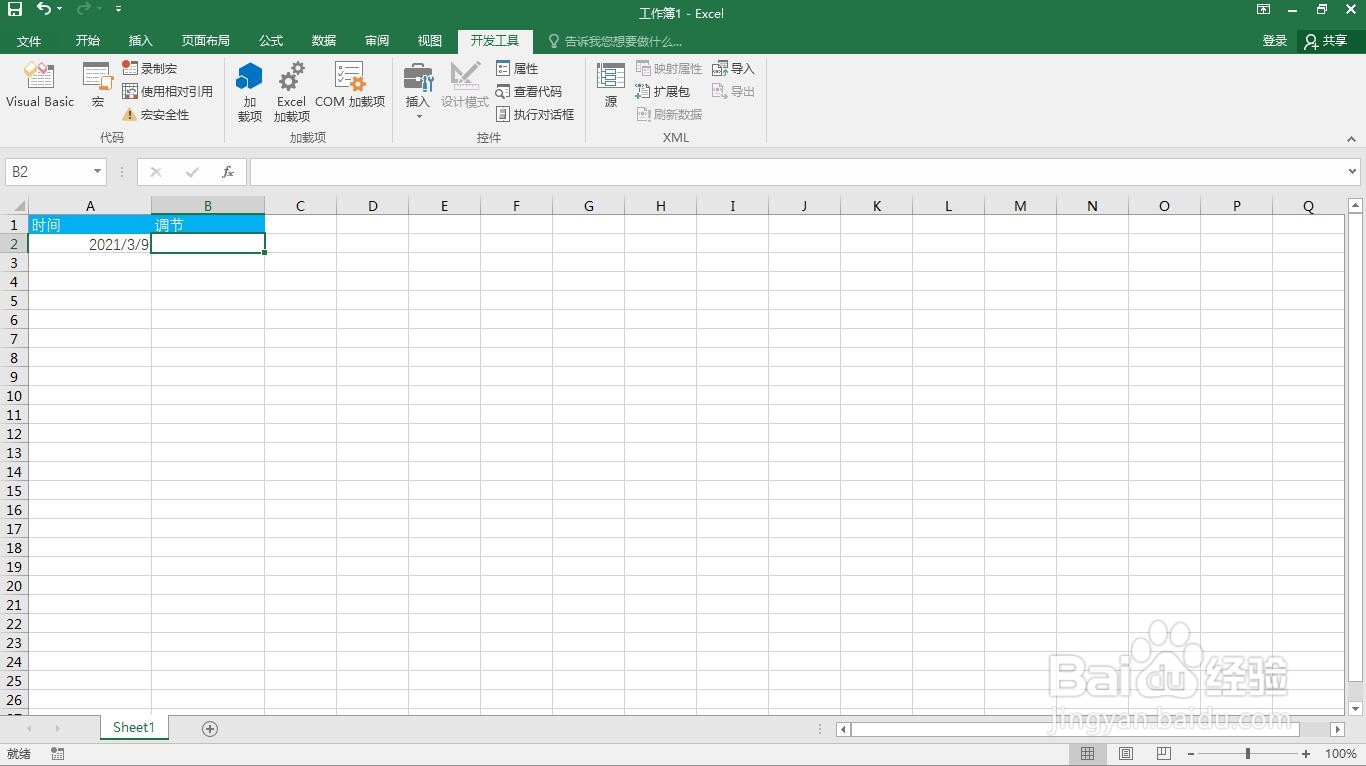Open the Macros (宏) dialog
This screenshot has width=1366, height=766.
pyautogui.click(x=98, y=87)
